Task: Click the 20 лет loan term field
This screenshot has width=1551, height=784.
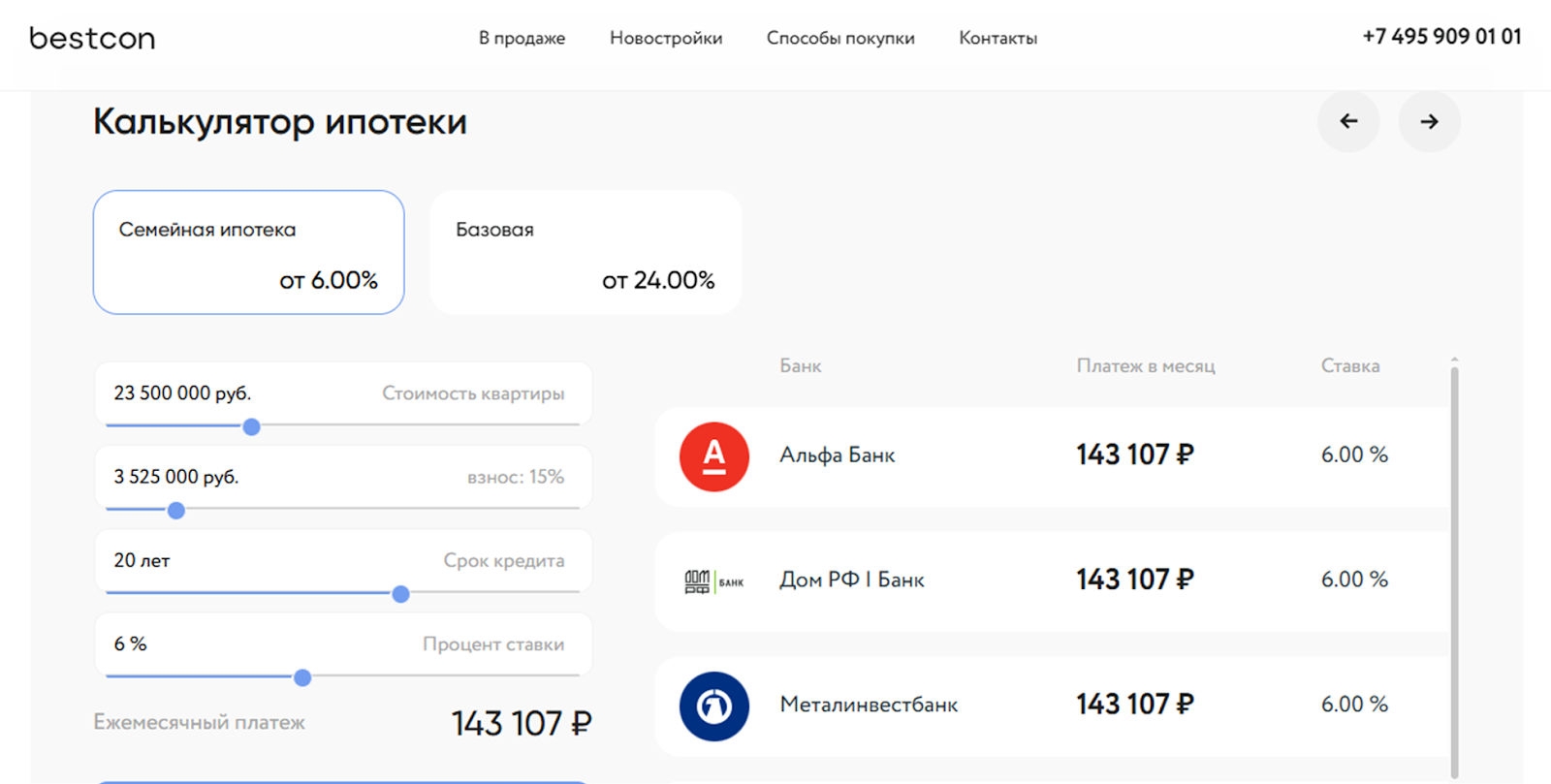Action: (142, 561)
